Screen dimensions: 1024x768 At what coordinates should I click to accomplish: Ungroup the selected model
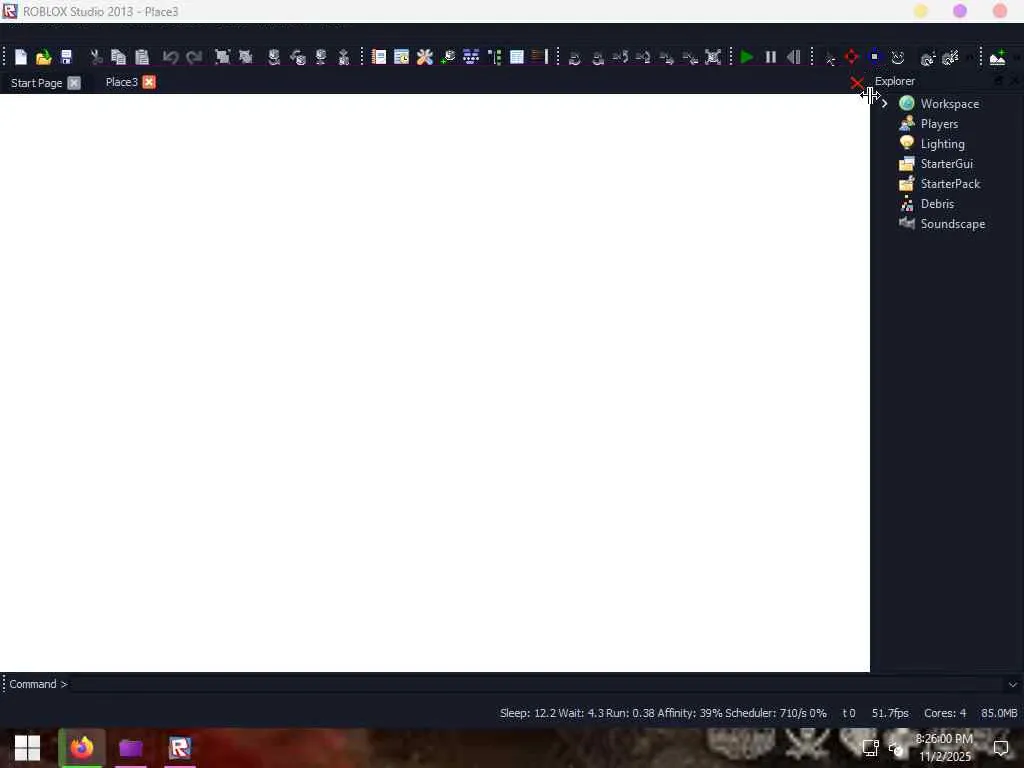click(x=246, y=57)
